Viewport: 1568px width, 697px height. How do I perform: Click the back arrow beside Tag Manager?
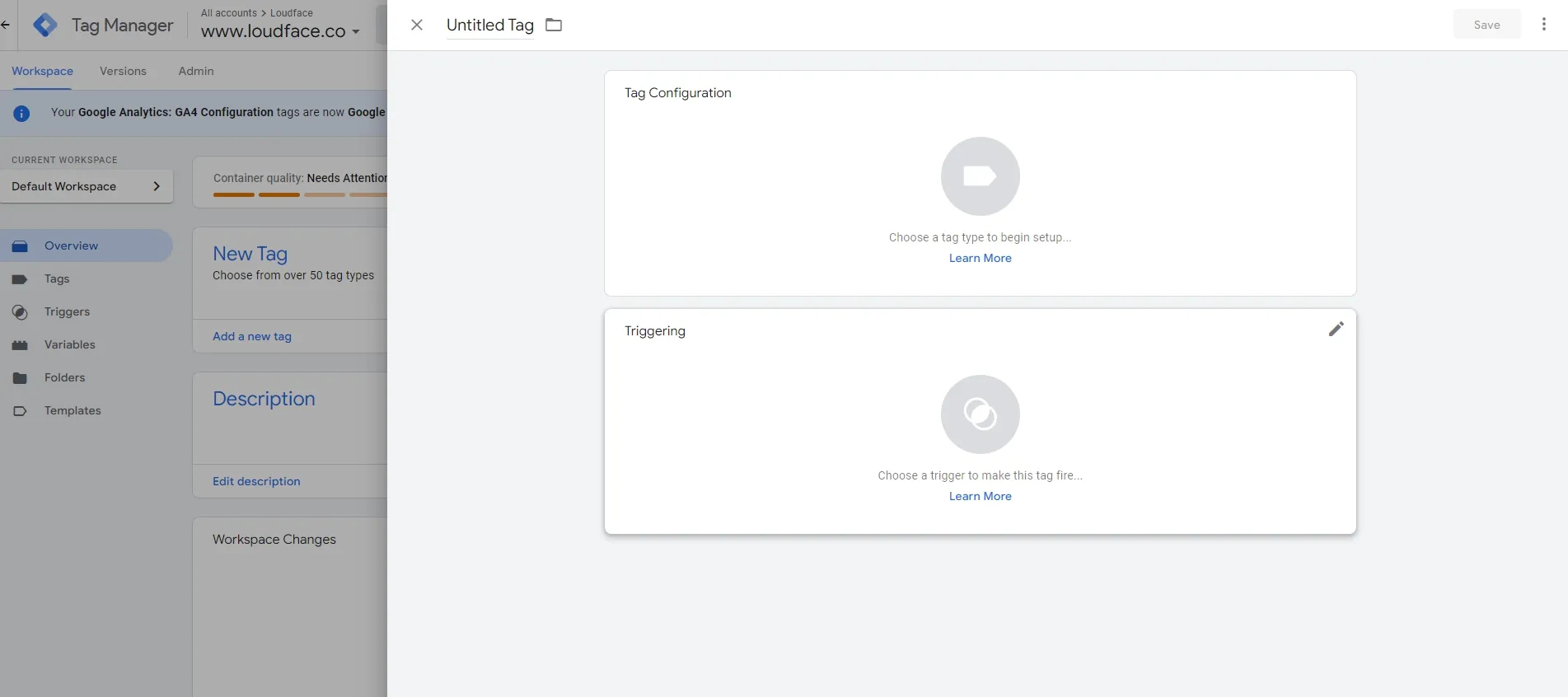coord(6,25)
